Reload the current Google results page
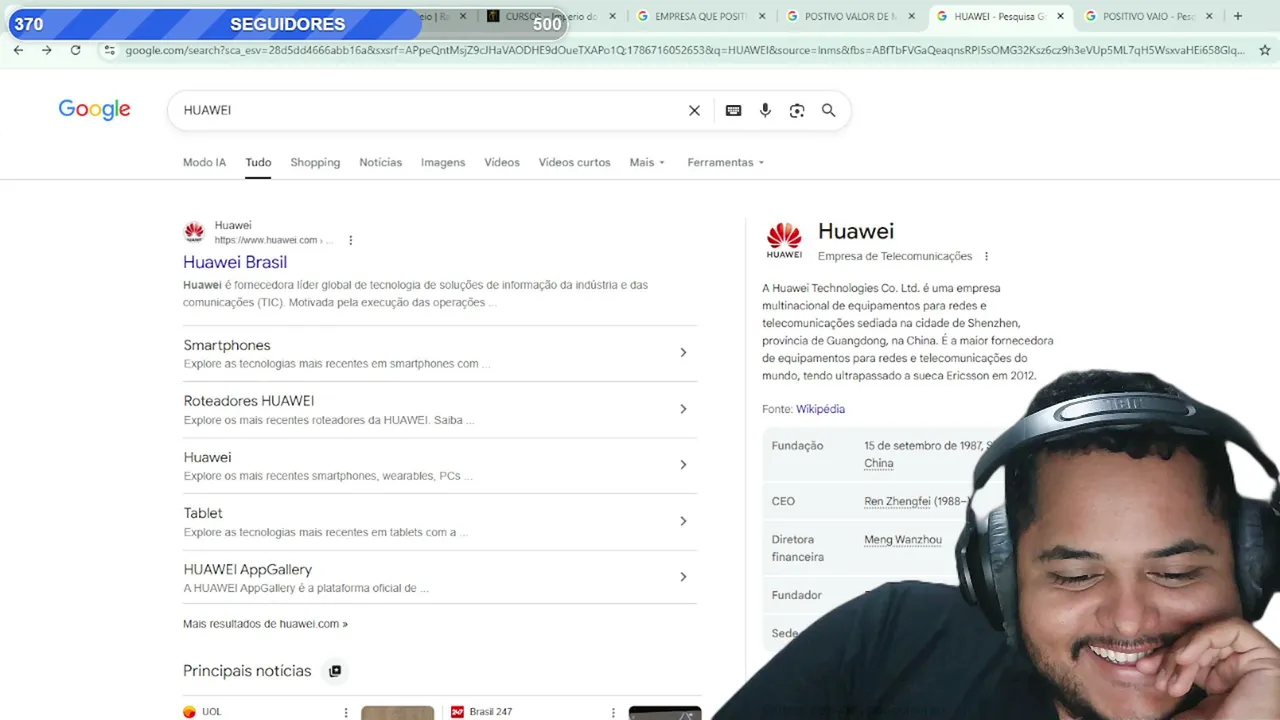 point(75,50)
